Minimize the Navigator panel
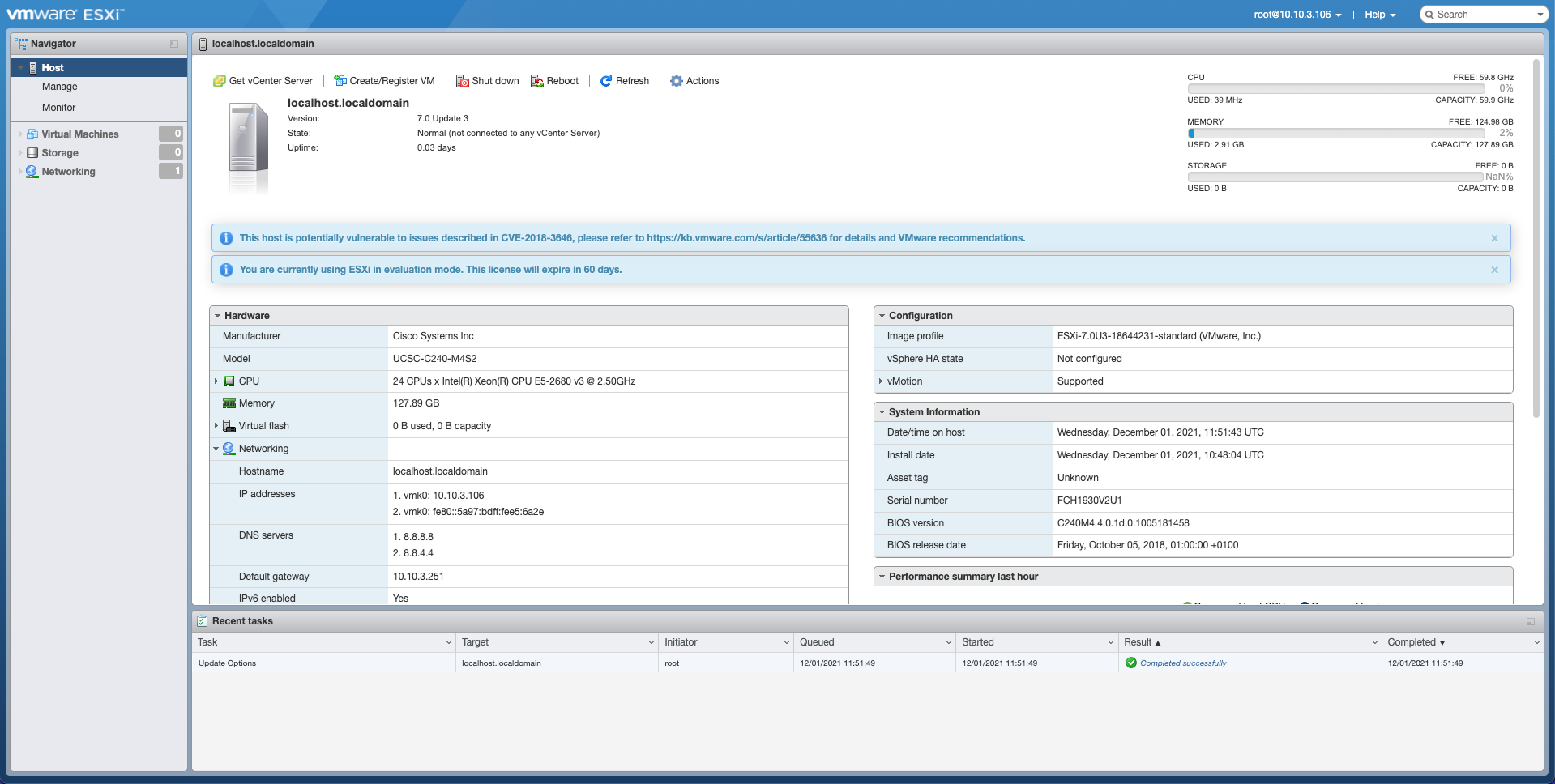 pos(174,45)
